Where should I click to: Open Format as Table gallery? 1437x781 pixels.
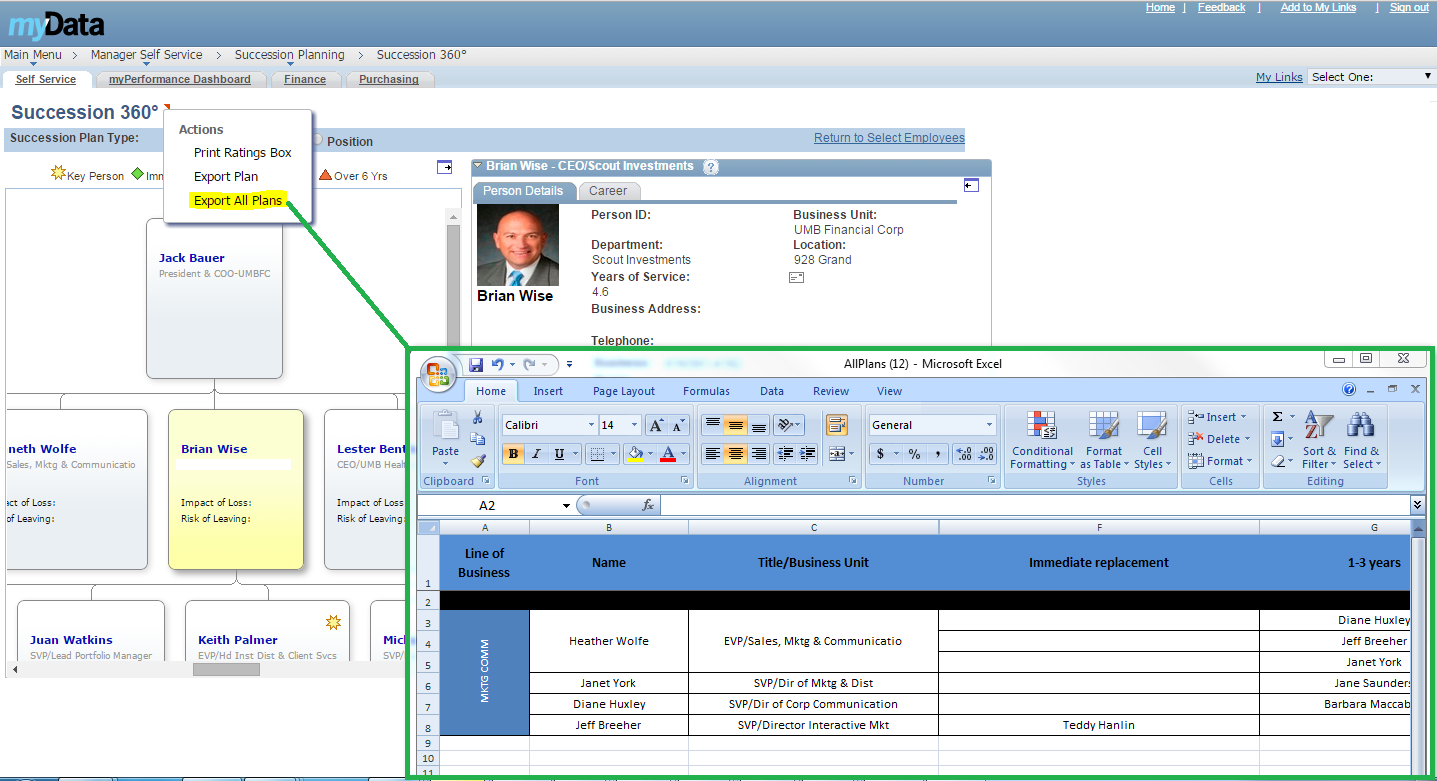click(1104, 440)
